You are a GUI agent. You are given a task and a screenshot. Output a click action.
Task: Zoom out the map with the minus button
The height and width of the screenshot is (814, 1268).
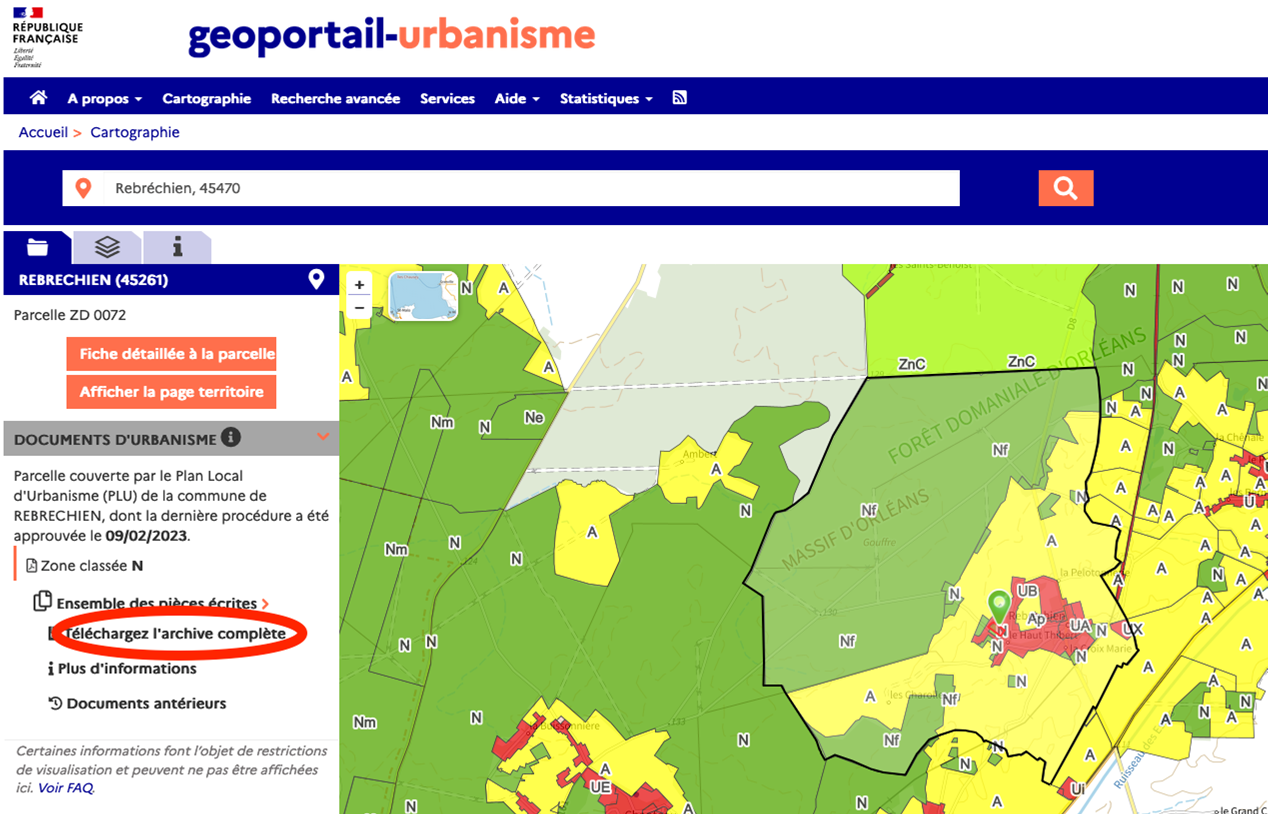pos(359,307)
